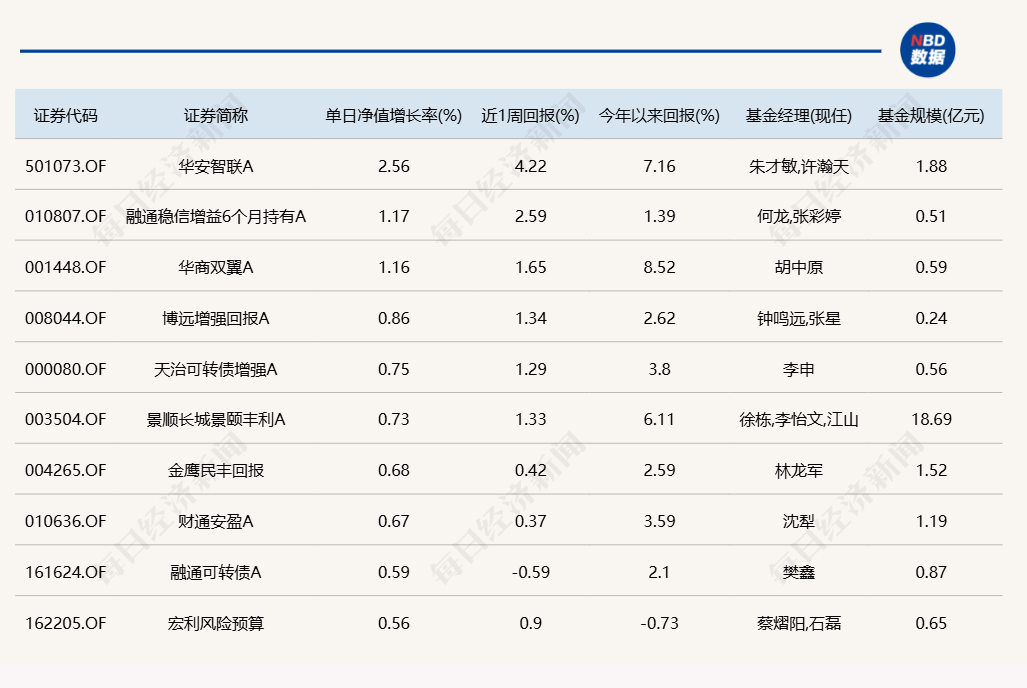
Task: Click fund code 161624.OF
Action: (65, 573)
